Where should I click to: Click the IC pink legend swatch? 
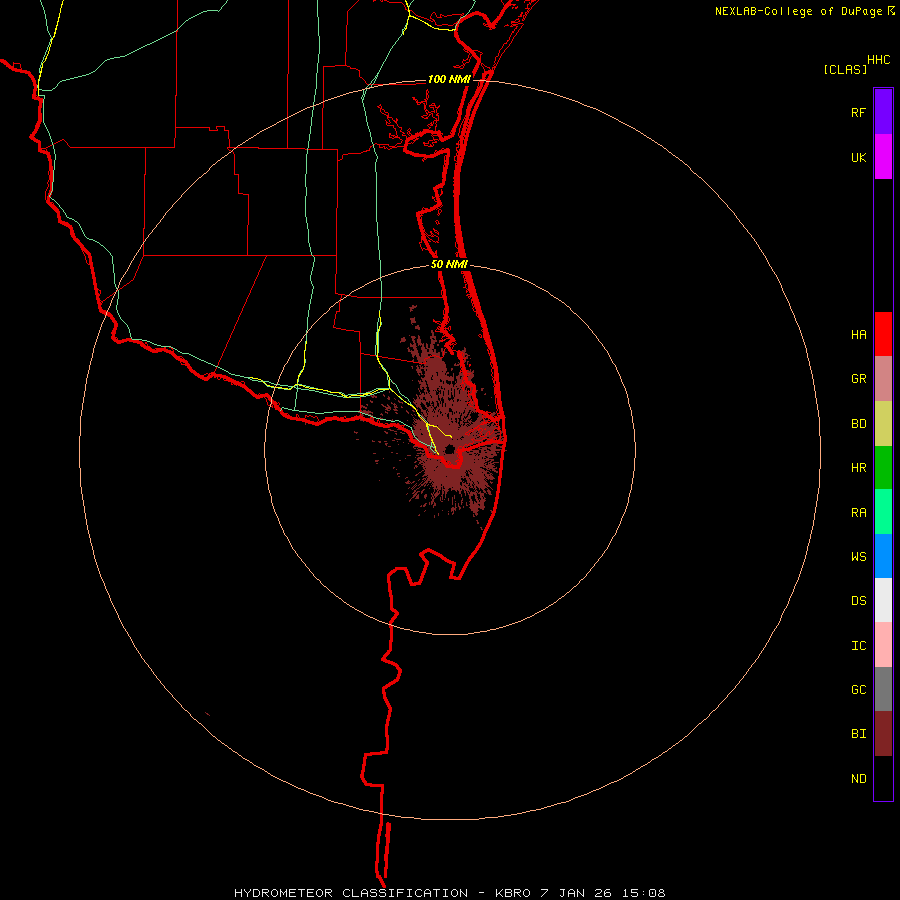click(883, 645)
